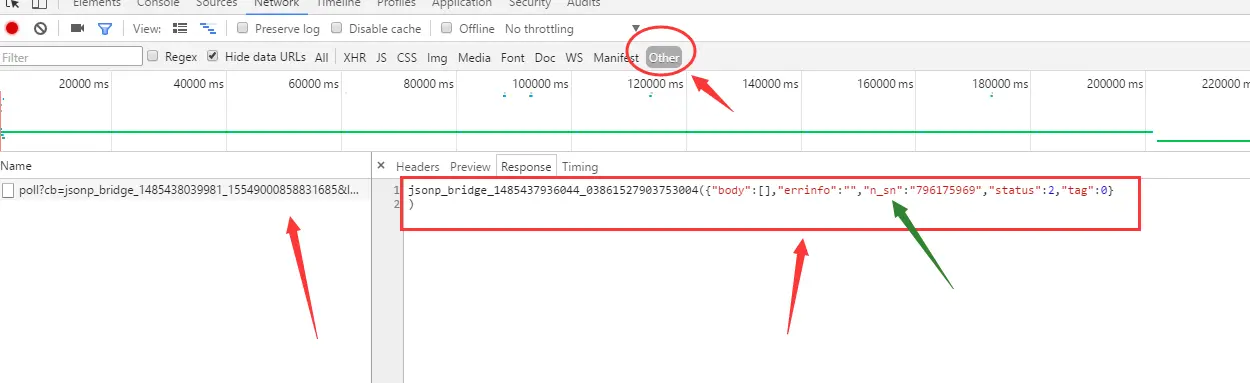Uncheck Hide data URLs

(213, 57)
